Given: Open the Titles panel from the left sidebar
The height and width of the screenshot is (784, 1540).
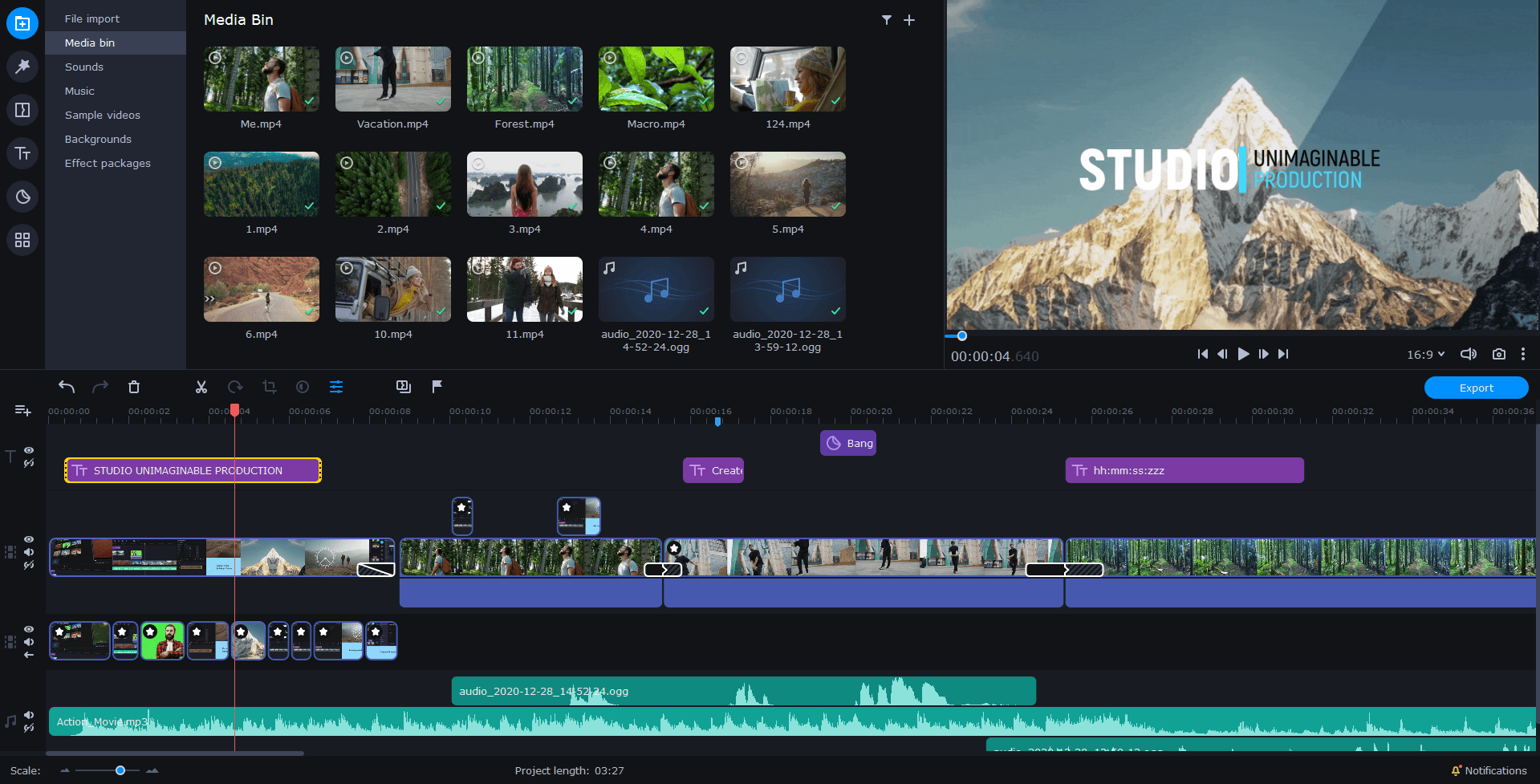Looking at the screenshot, I should pos(22,153).
